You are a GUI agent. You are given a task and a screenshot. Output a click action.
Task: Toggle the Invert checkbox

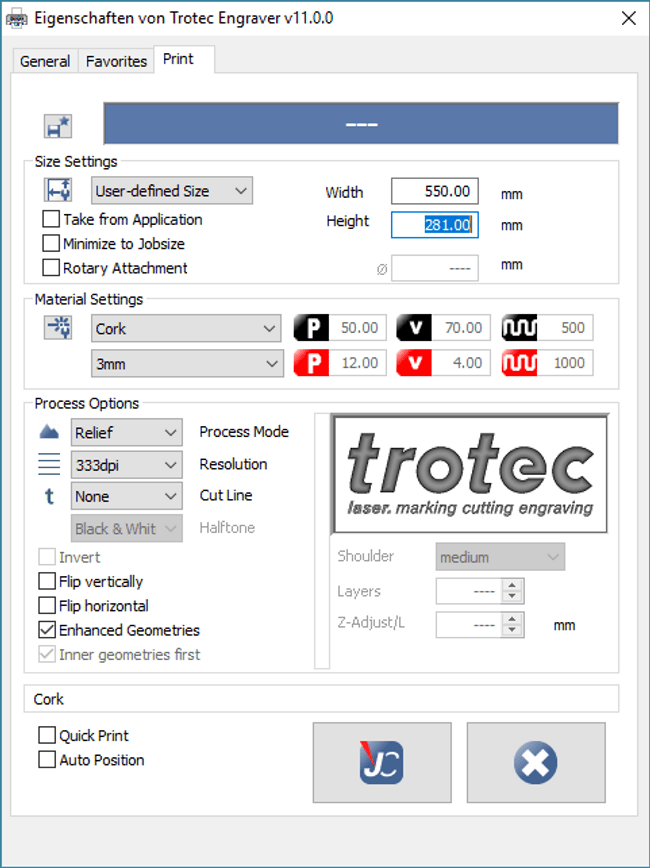(47, 557)
